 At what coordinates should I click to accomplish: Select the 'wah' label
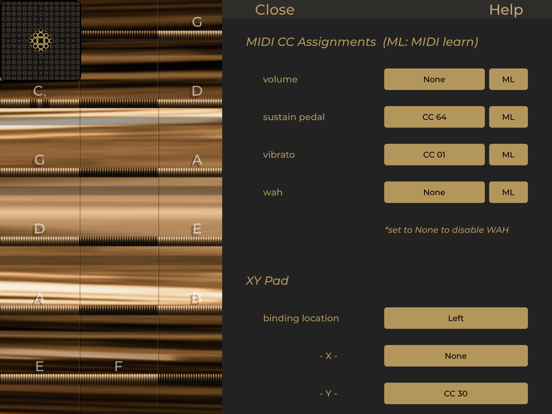272,193
